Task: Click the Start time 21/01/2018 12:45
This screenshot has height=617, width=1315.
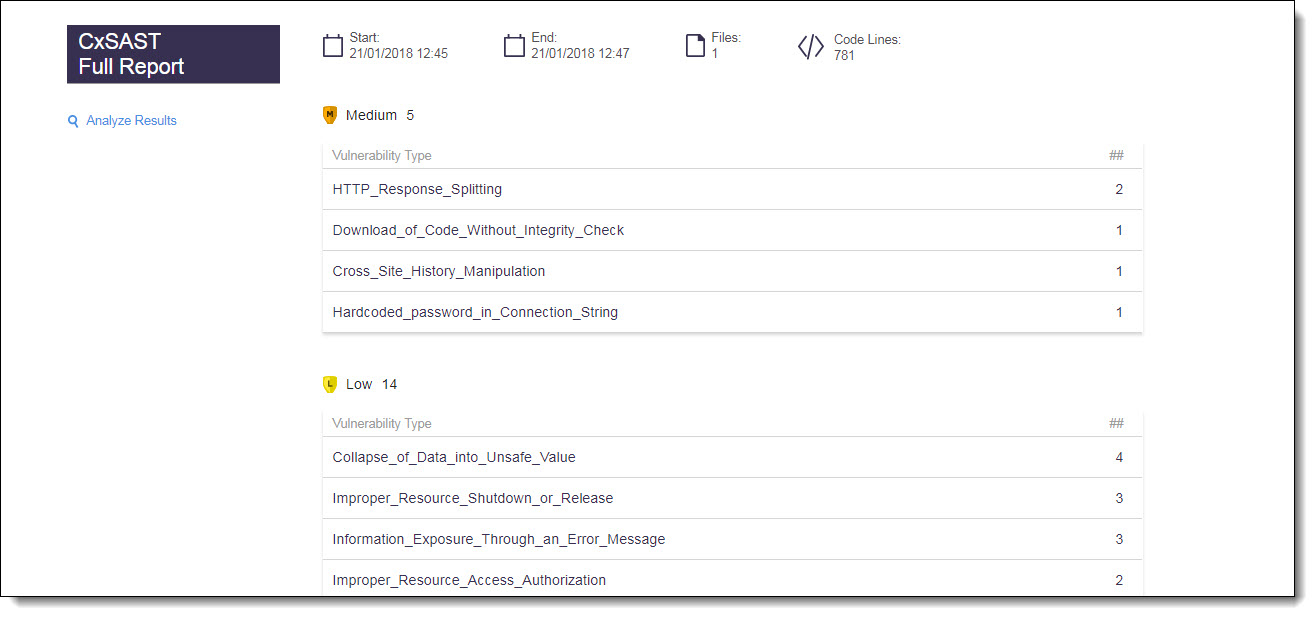Action: pyautogui.click(x=399, y=54)
